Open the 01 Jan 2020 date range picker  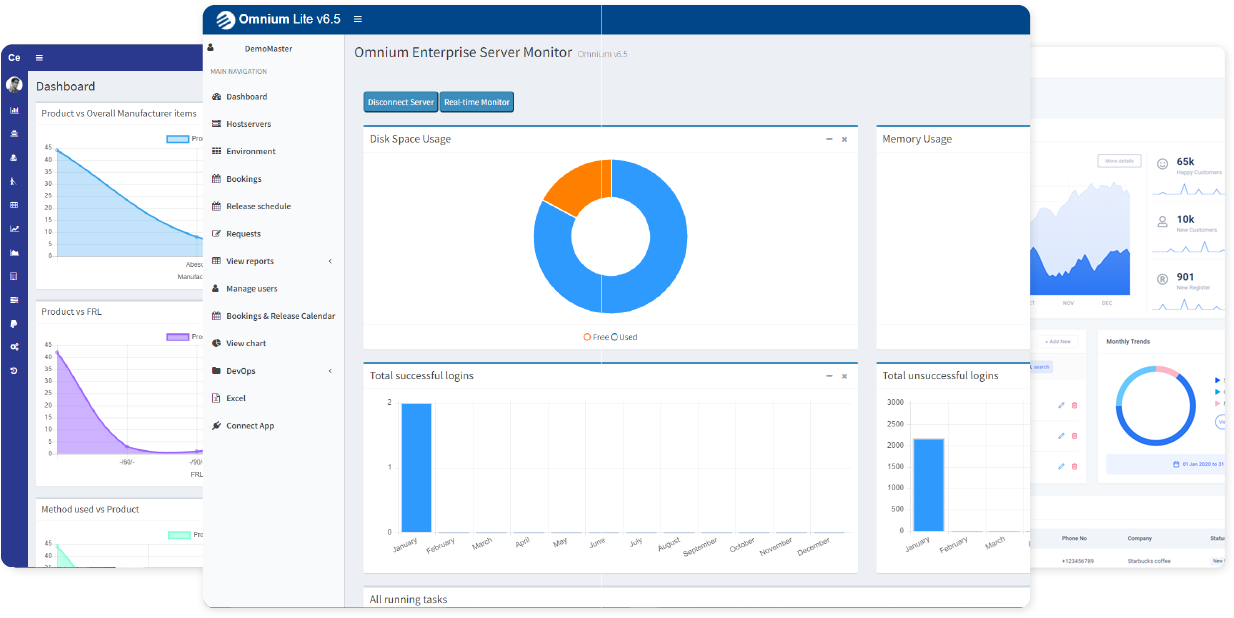pos(1166,464)
